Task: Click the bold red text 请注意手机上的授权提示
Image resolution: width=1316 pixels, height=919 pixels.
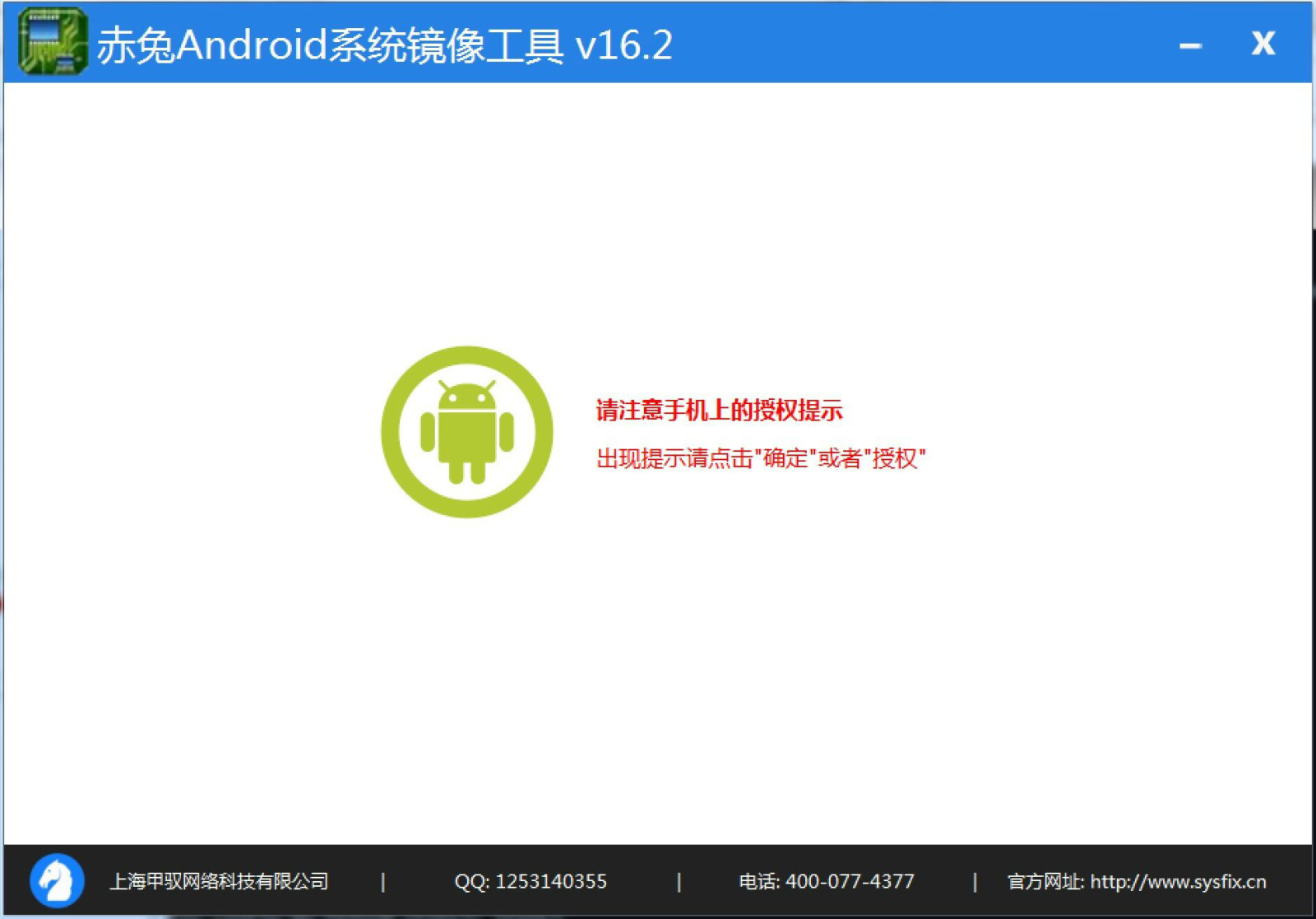Action: pyautogui.click(x=720, y=410)
